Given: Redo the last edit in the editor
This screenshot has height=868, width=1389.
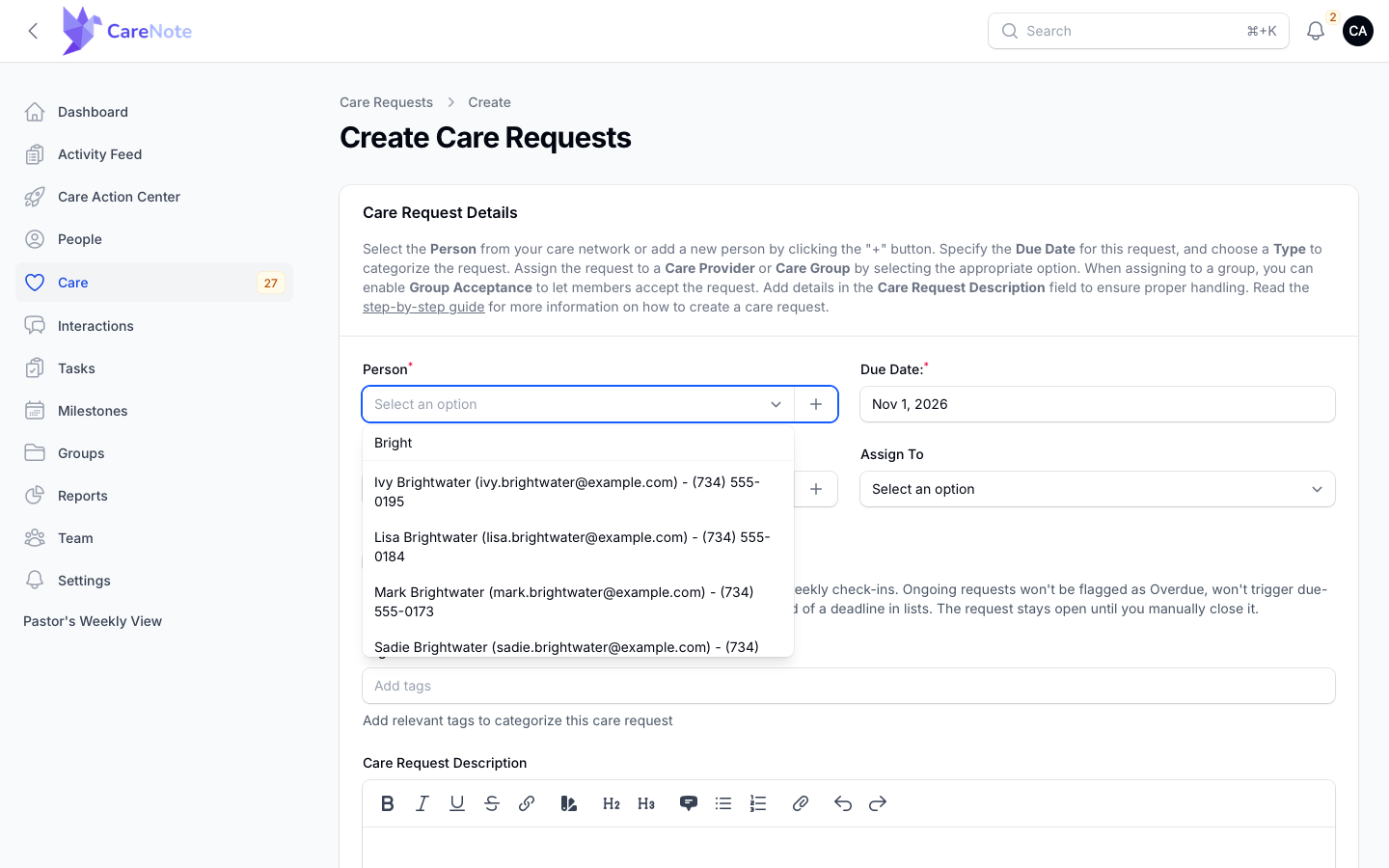Looking at the screenshot, I should tap(878, 803).
